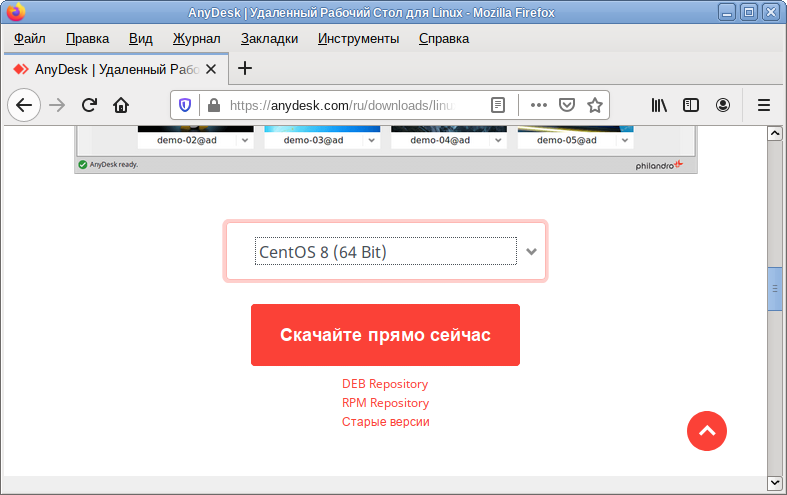Open the Правка menu
This screenshot has height=495, width=787.
coord(87,39)
